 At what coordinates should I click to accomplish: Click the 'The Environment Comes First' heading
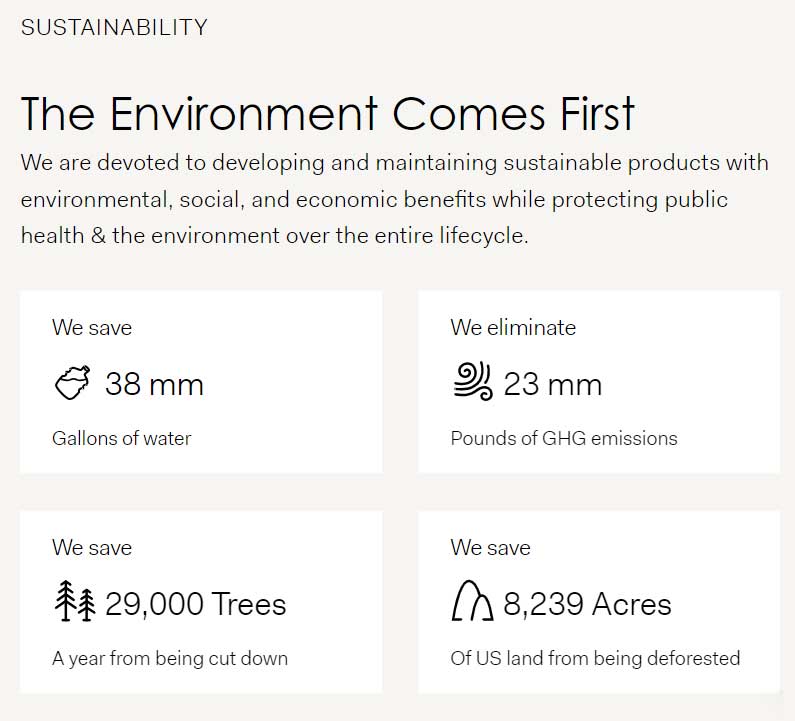coord(327,113)
